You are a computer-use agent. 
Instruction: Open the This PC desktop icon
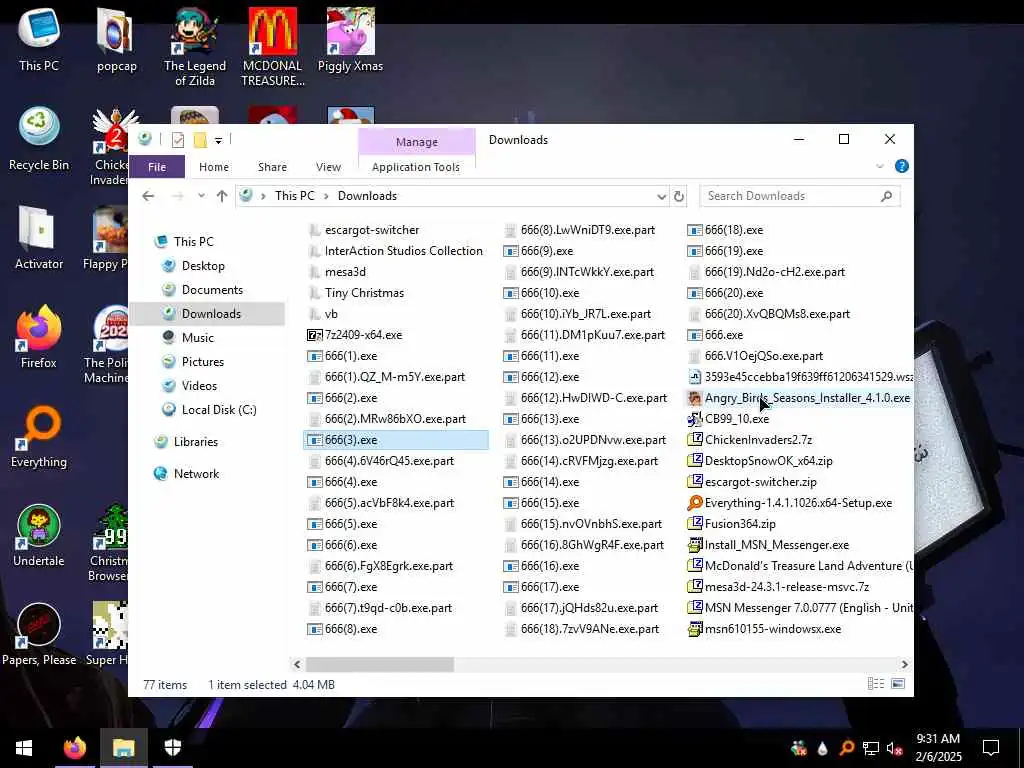pos(39,39)
